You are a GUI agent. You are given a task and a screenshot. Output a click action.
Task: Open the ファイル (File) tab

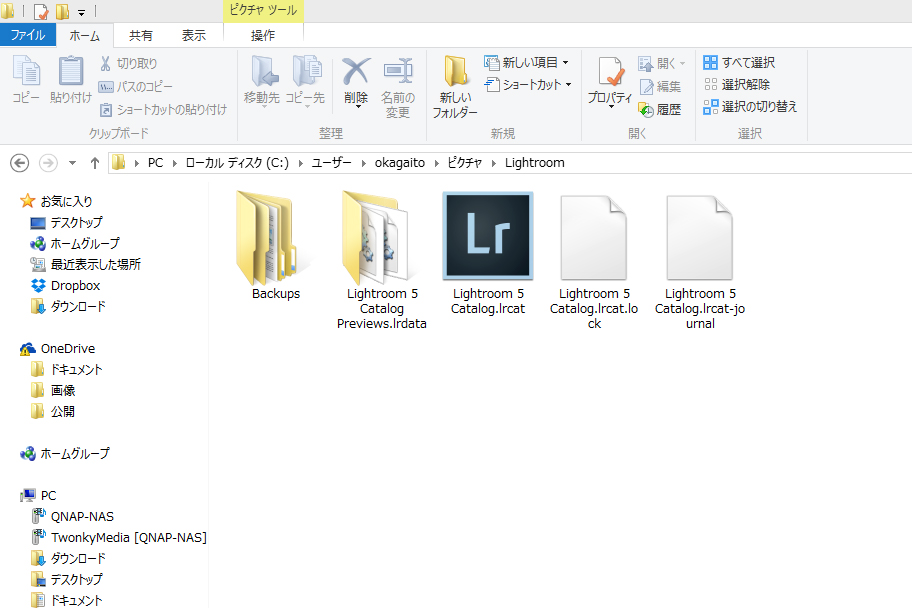(28, 35)
